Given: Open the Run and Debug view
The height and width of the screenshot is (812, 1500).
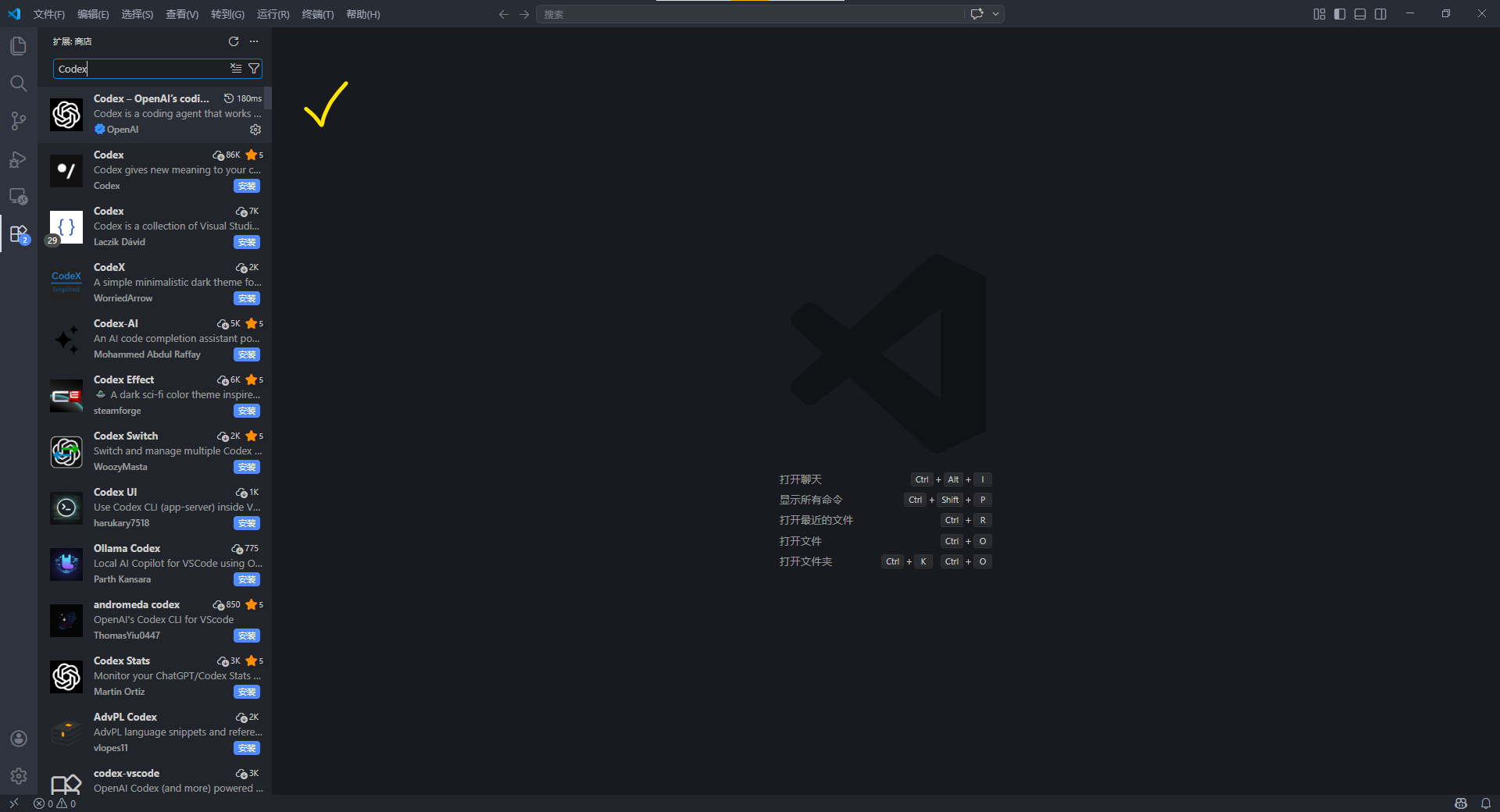Looking at the screenshot, I should click(x=19, y=159).
